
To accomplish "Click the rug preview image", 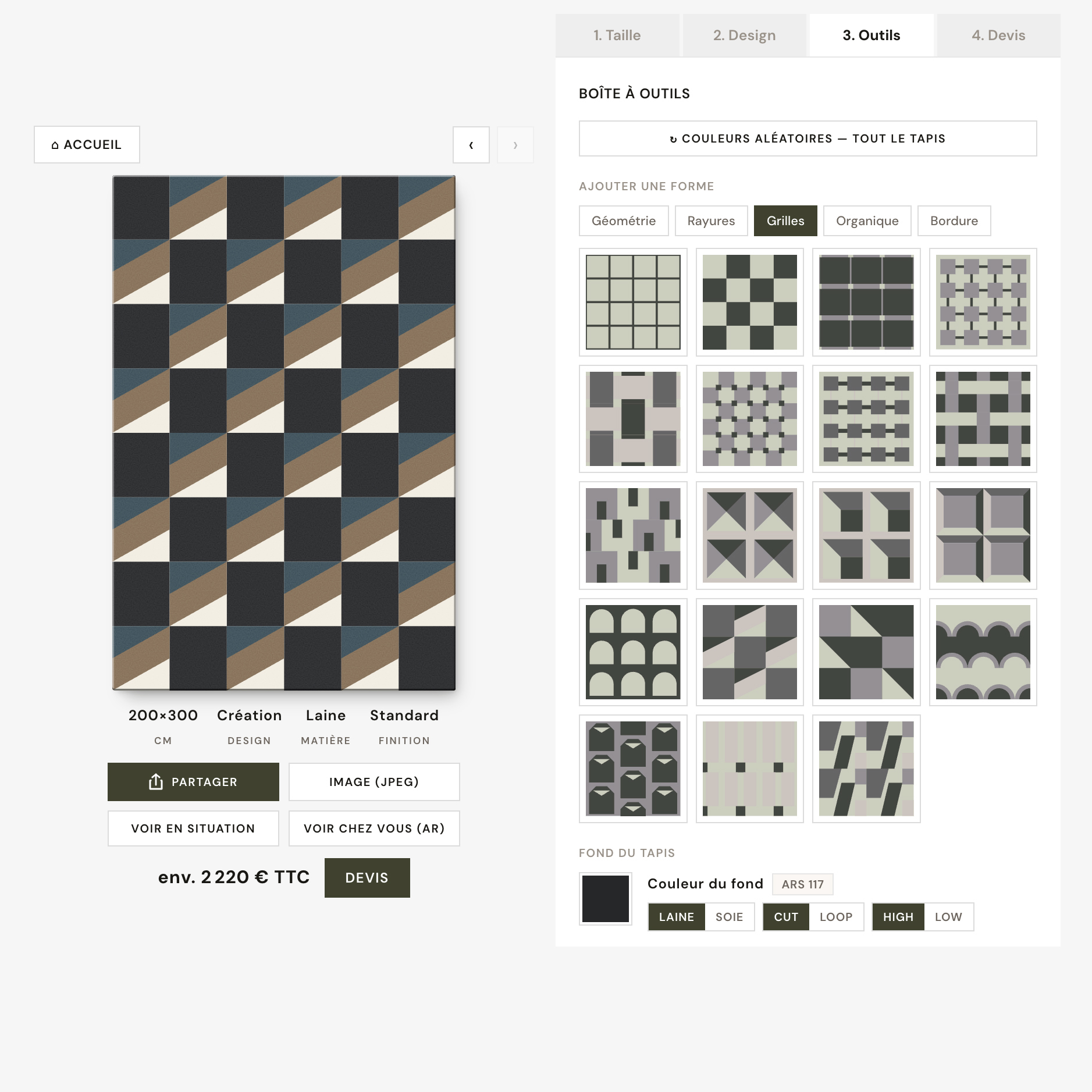I will 284,433.
